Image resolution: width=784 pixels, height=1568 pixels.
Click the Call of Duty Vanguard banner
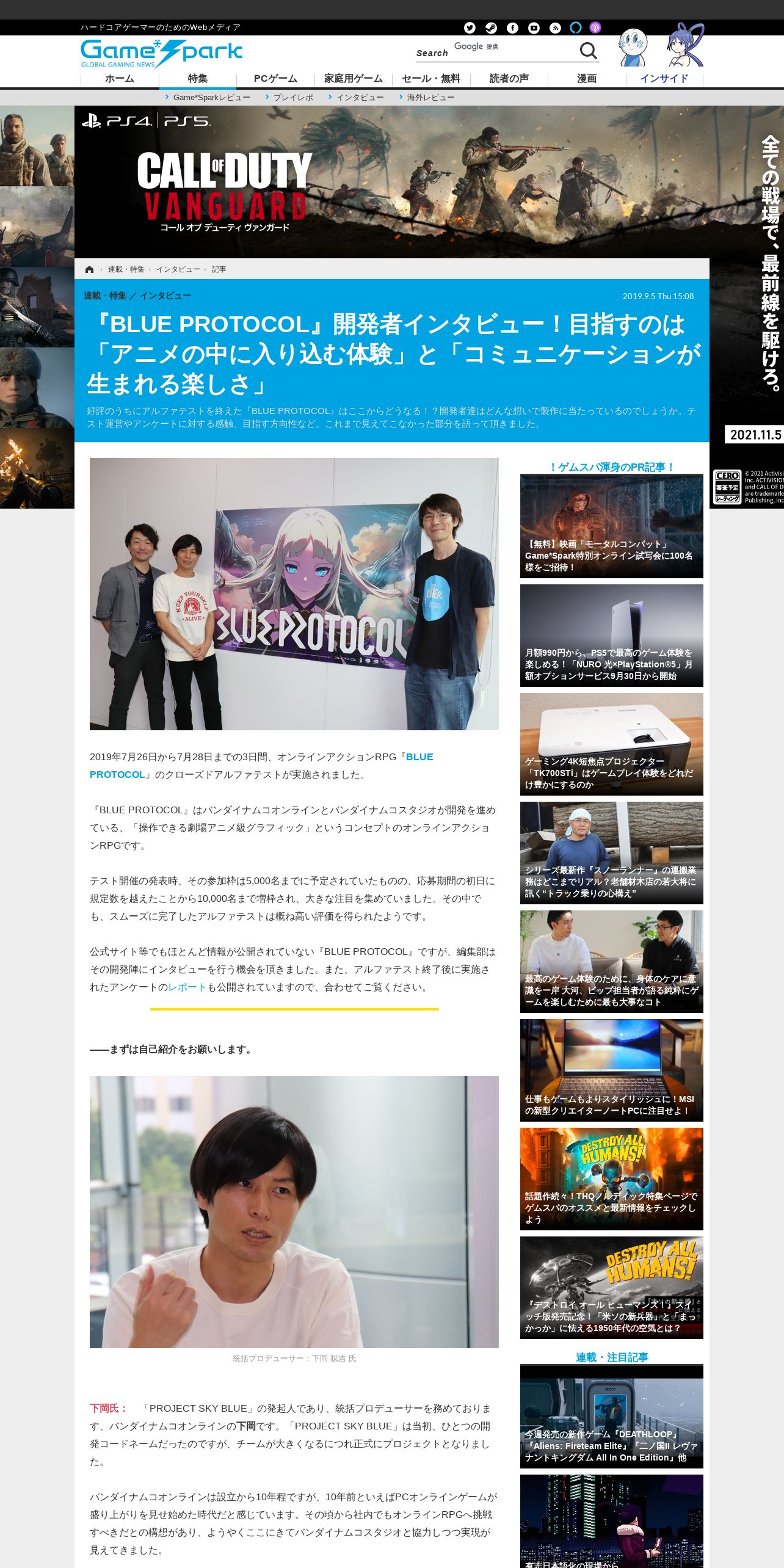point(391,182)
